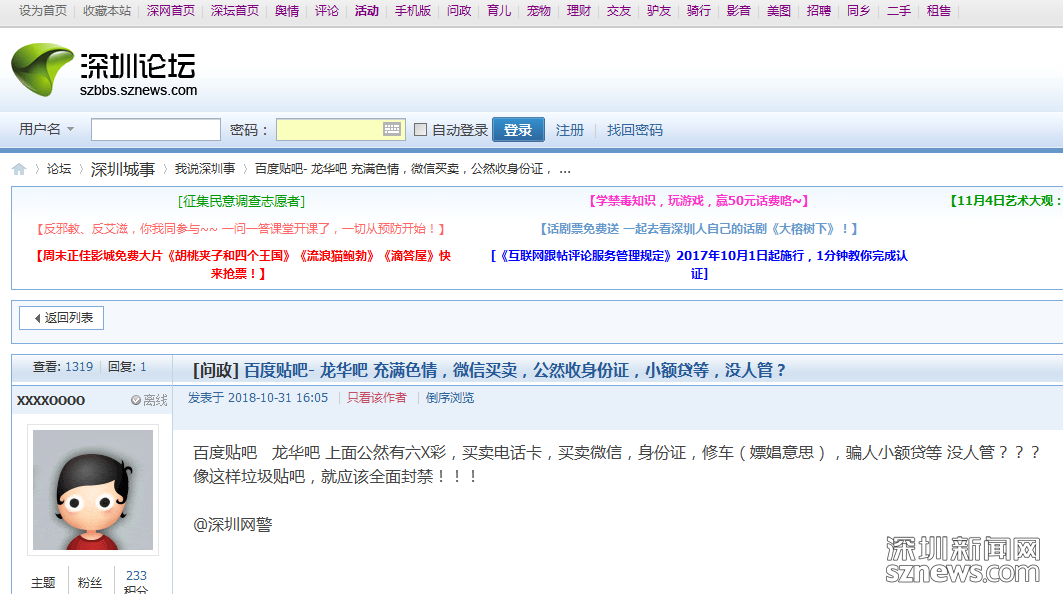
Task: Focus the yellow password input field
Action: click(328, 130)
